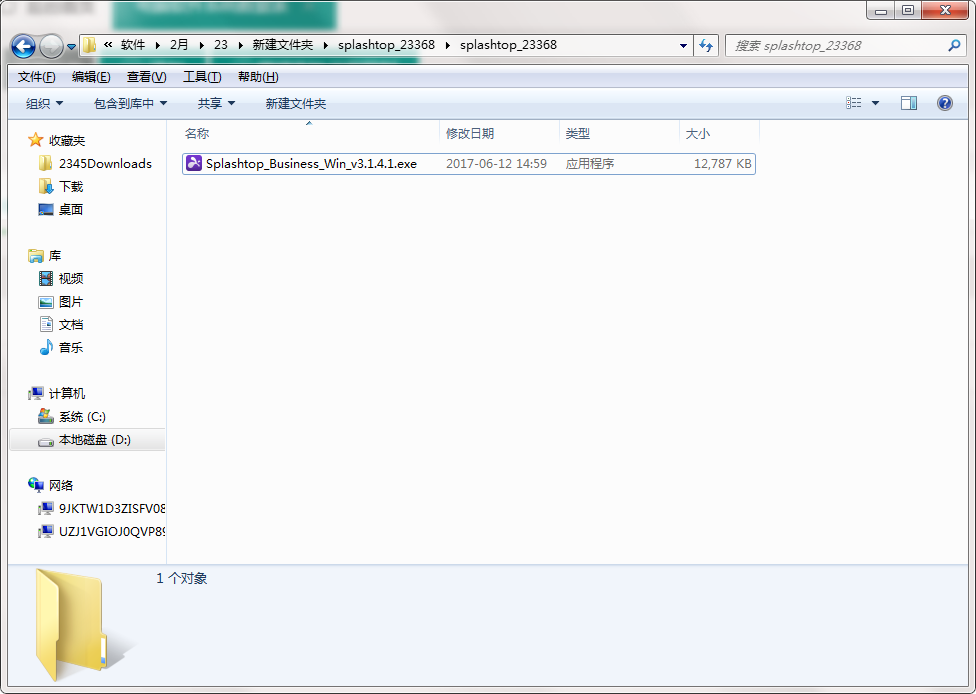Click the 图片 picture icon
Screen dimensions: 976x694
pyautogui.click(x=45, y=302)
